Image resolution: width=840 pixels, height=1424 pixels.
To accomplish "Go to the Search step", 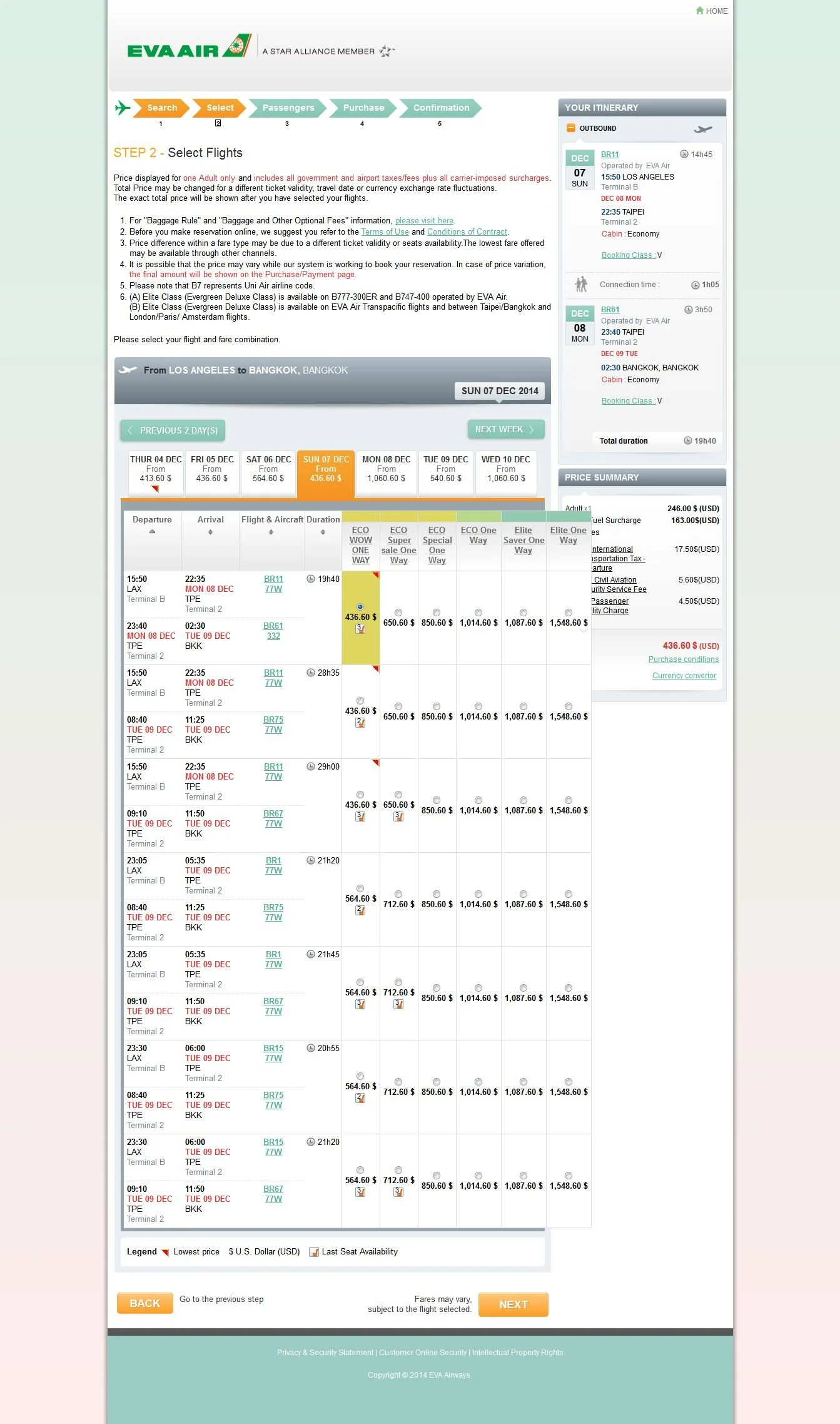I will tap(162, 108).
